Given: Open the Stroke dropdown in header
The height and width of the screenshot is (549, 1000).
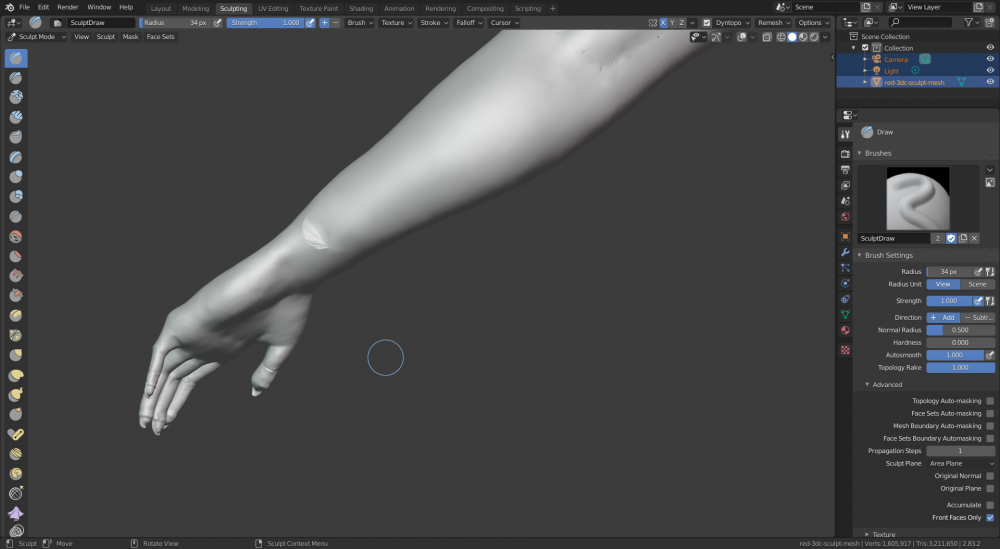Looking at the screenshot, I should click(434, 22).
